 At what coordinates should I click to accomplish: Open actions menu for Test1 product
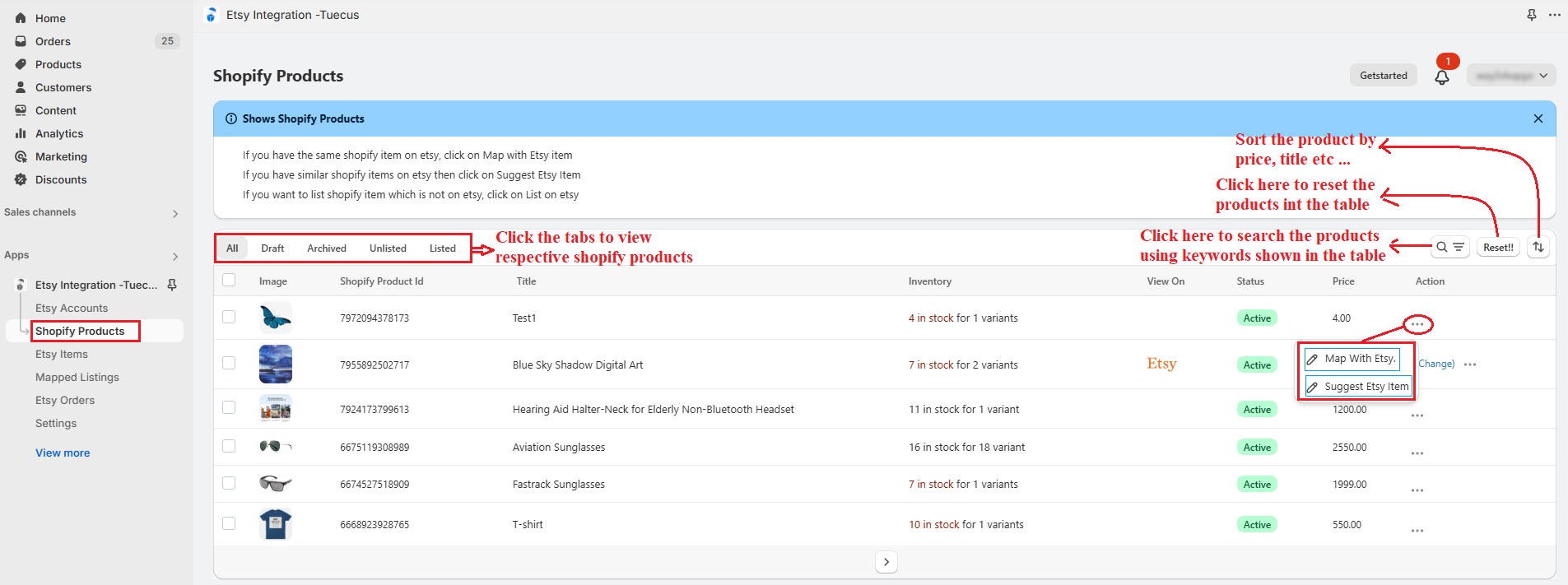pyautogui.click(x=1417, y=324)
